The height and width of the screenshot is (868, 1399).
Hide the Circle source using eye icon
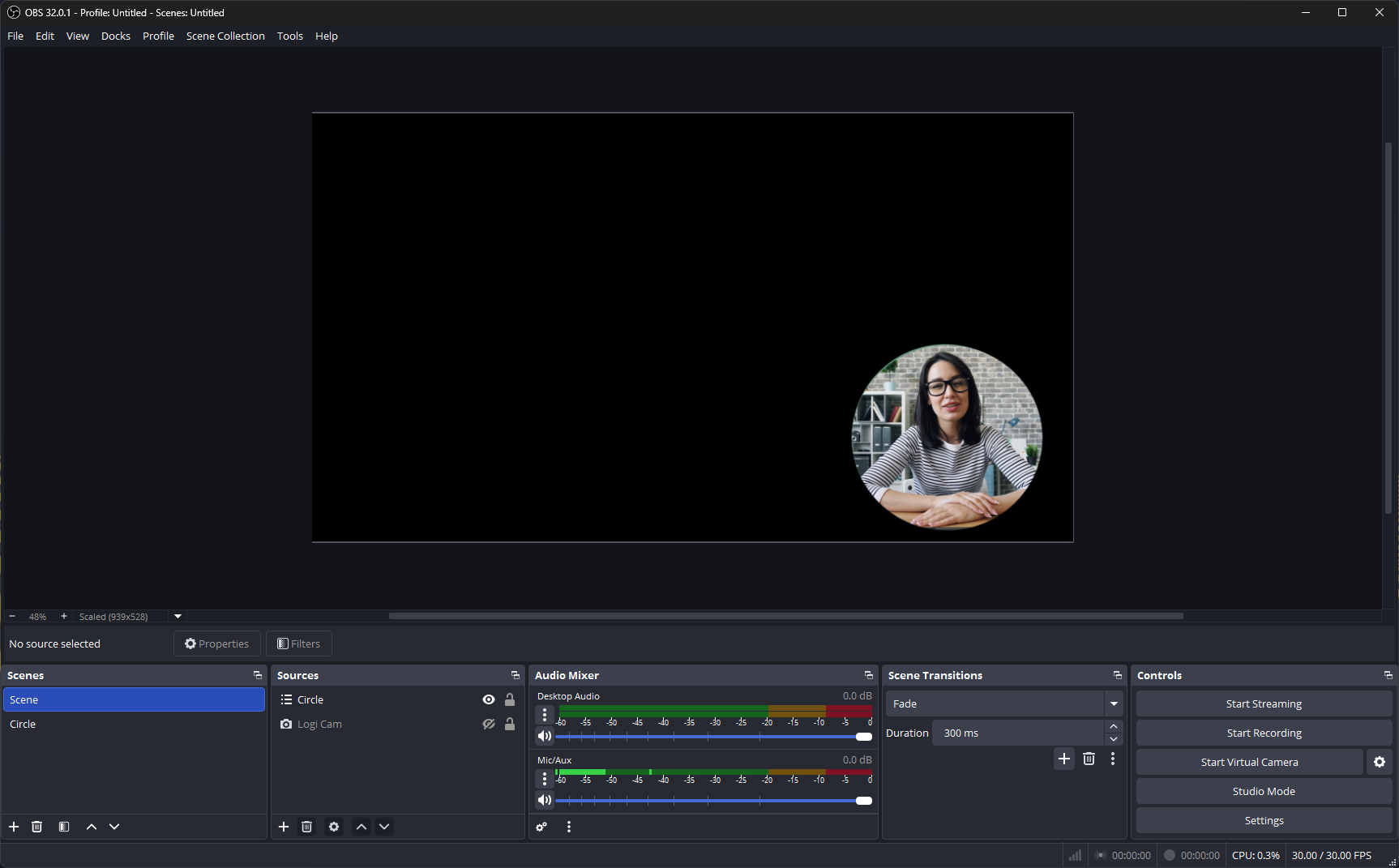click(x=489, y=699)
